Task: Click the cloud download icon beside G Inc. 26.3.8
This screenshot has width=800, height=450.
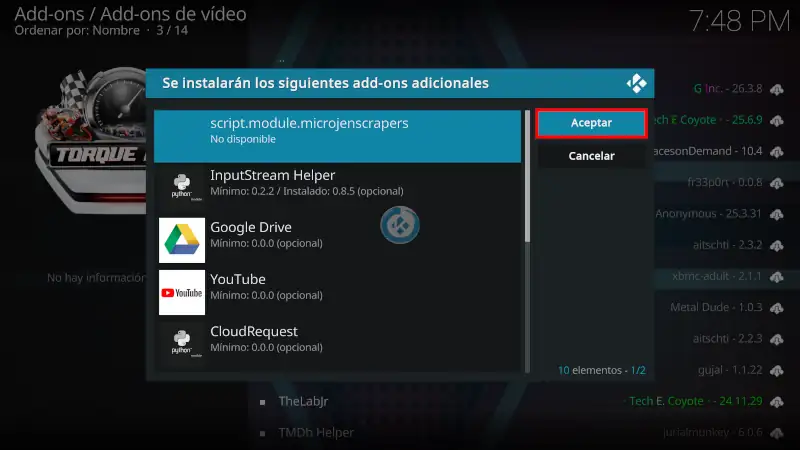Action: coord(777,89)
